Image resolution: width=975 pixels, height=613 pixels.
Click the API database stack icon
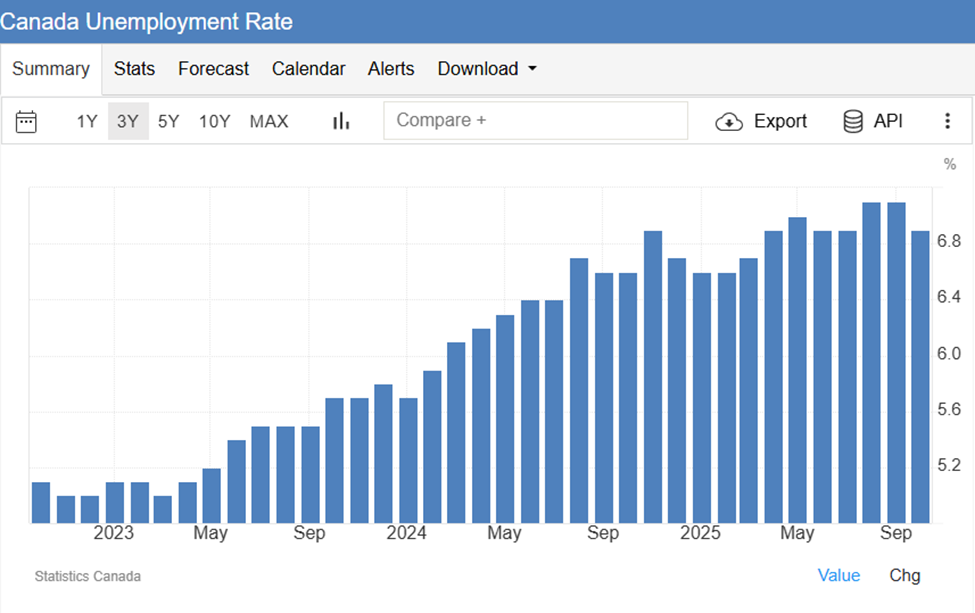pyautogui.click(x=853, y=122)
